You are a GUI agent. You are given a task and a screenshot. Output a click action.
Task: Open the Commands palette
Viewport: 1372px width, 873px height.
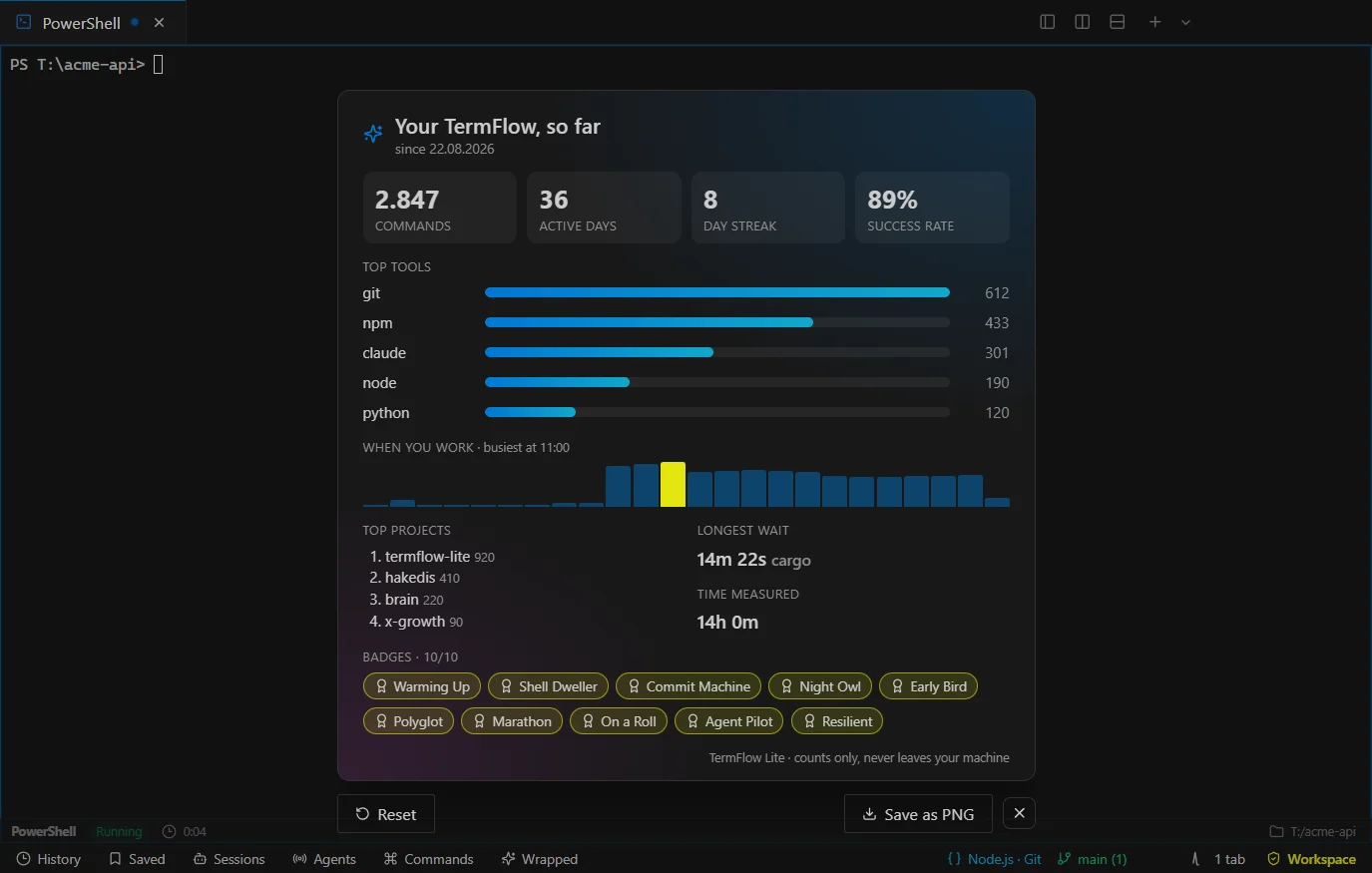pos(428,859)
